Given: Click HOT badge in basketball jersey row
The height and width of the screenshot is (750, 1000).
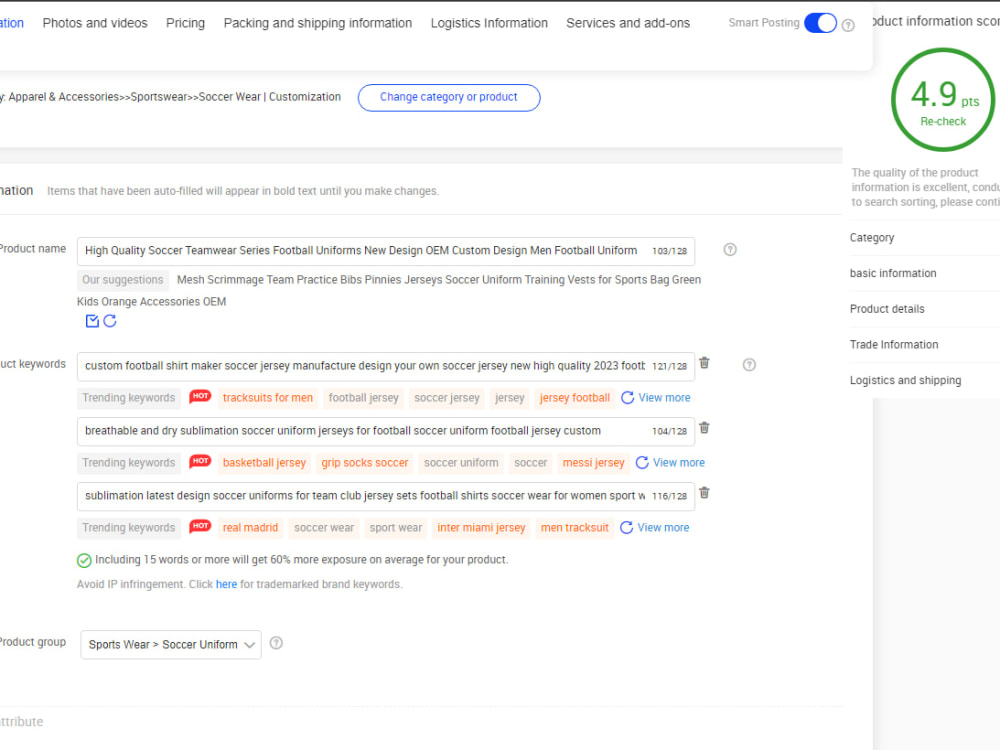Looking at the screenshot, I should (x=200, y=462).
